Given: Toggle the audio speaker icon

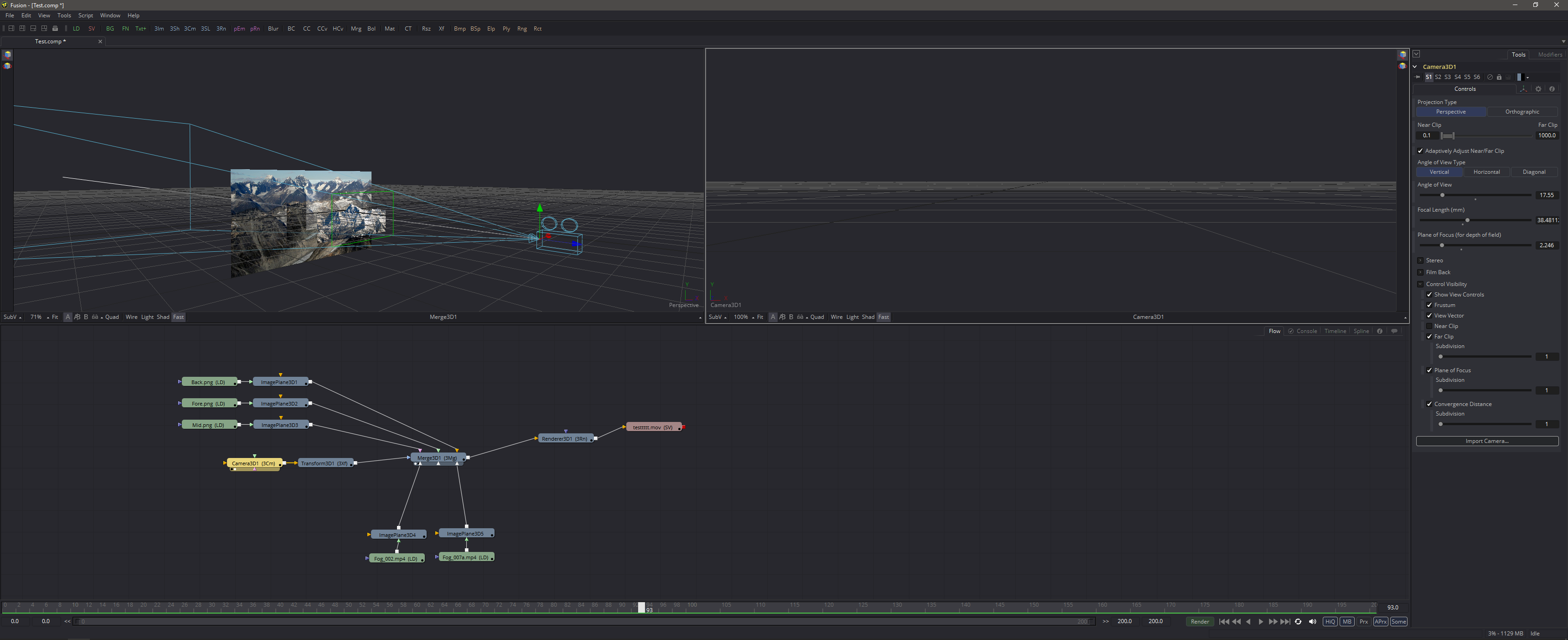Looking at the screenshot, I should point(1312,622).
